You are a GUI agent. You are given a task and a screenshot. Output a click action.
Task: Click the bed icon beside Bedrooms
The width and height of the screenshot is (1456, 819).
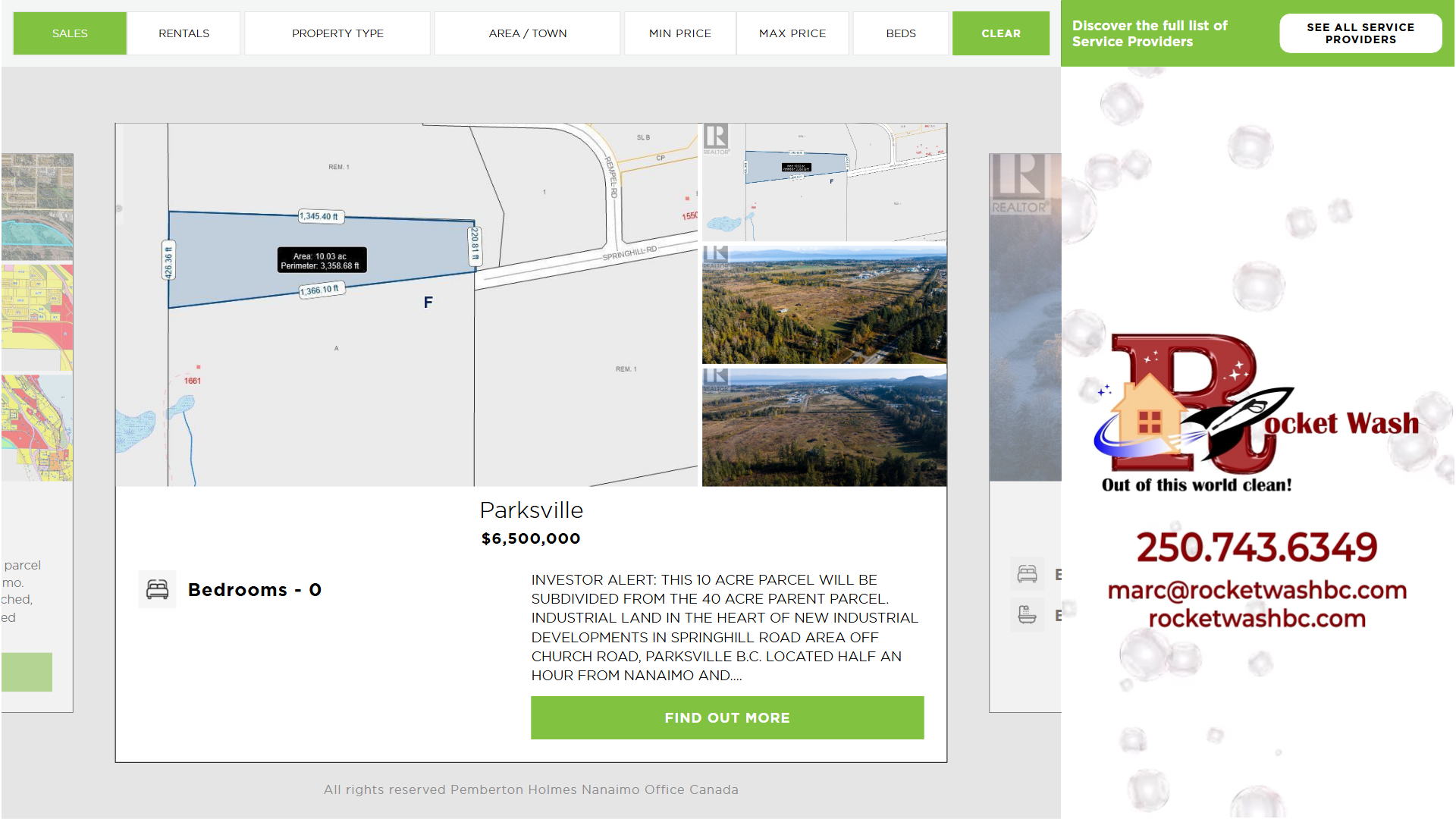tap(157, 589)
